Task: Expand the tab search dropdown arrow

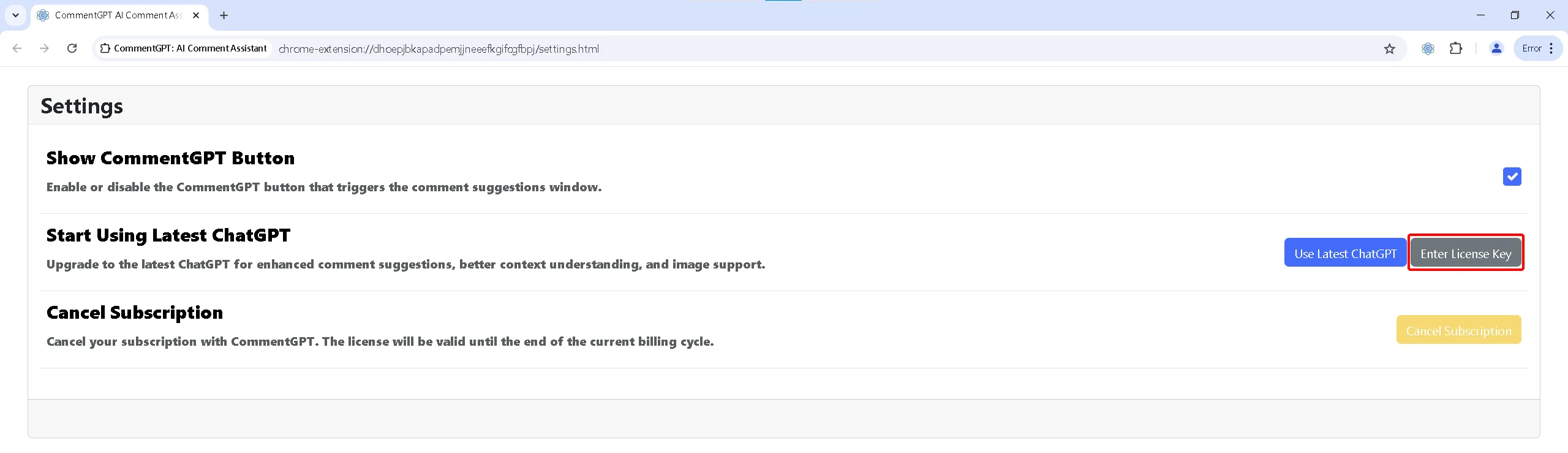Action: point(15,15)
